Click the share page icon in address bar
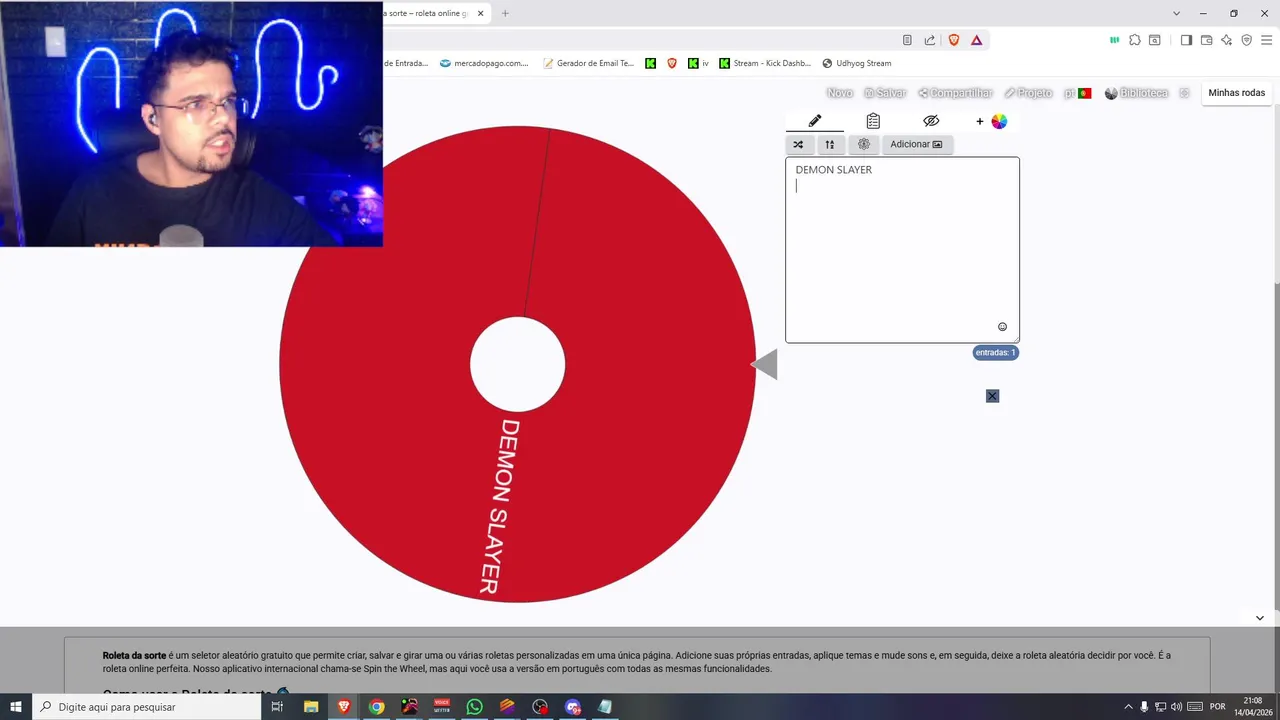This screenshot has height=720, width=1280. 930,40
